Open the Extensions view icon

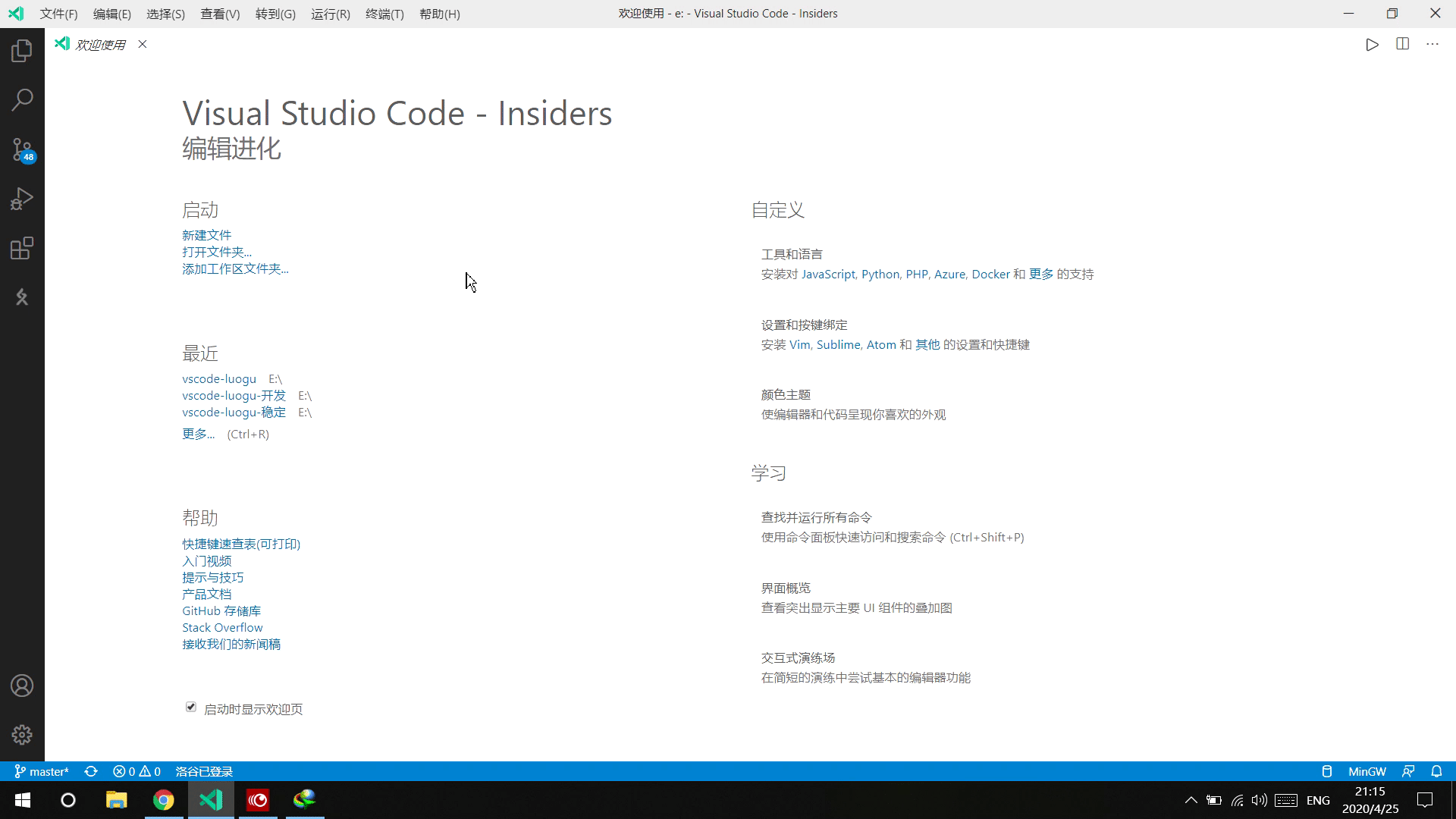[x=22, y=248]
